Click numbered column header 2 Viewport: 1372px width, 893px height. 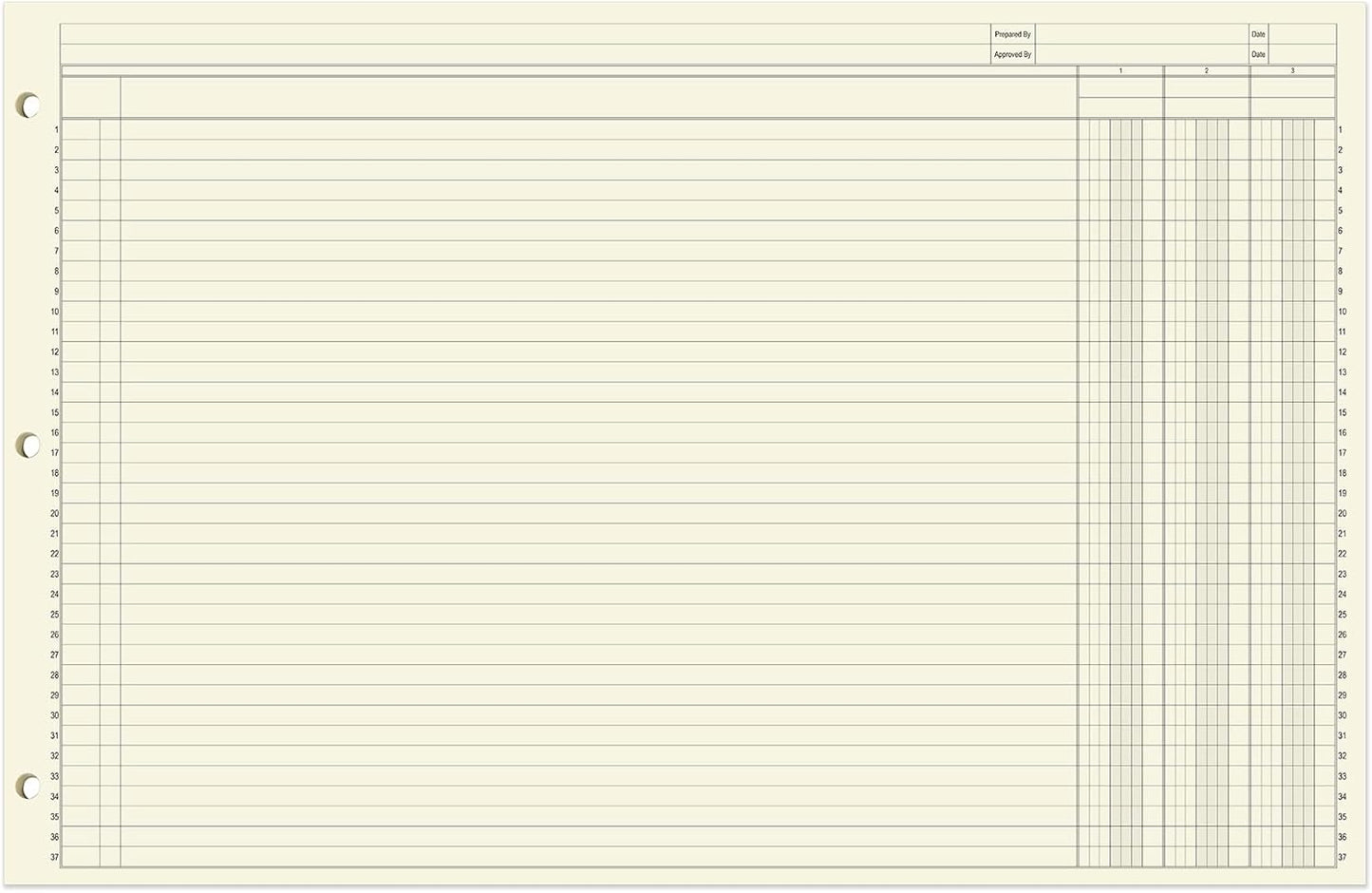pos(1206,69)
